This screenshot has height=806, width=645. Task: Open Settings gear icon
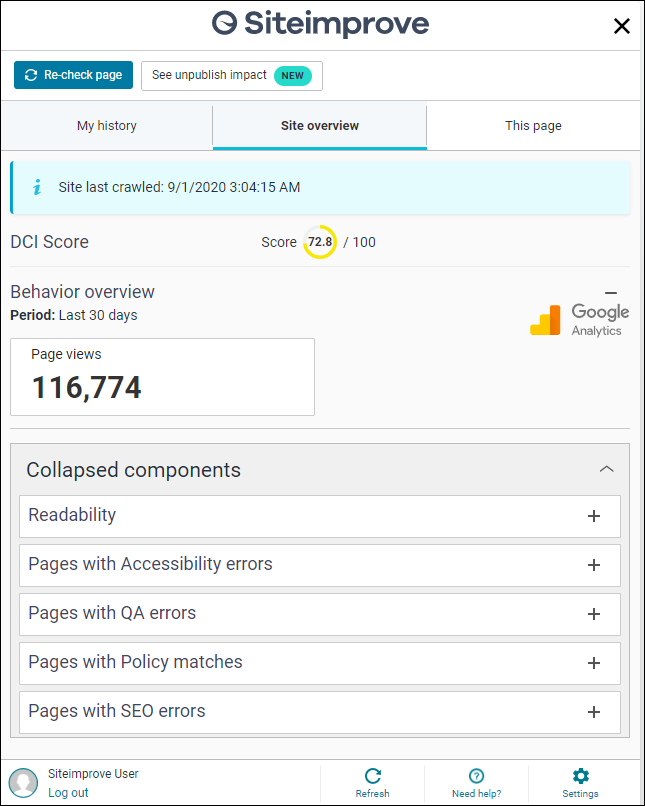coord(581,776)
